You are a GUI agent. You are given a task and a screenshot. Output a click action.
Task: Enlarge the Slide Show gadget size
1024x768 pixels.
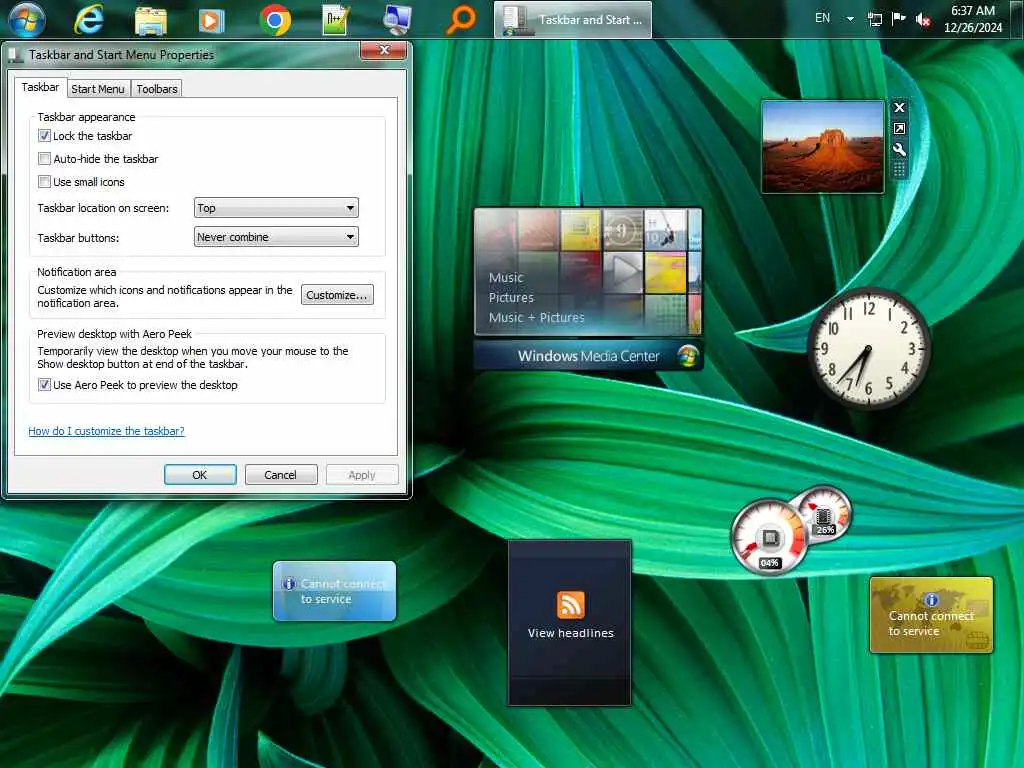pyautogui.click(x=899, y=129)
